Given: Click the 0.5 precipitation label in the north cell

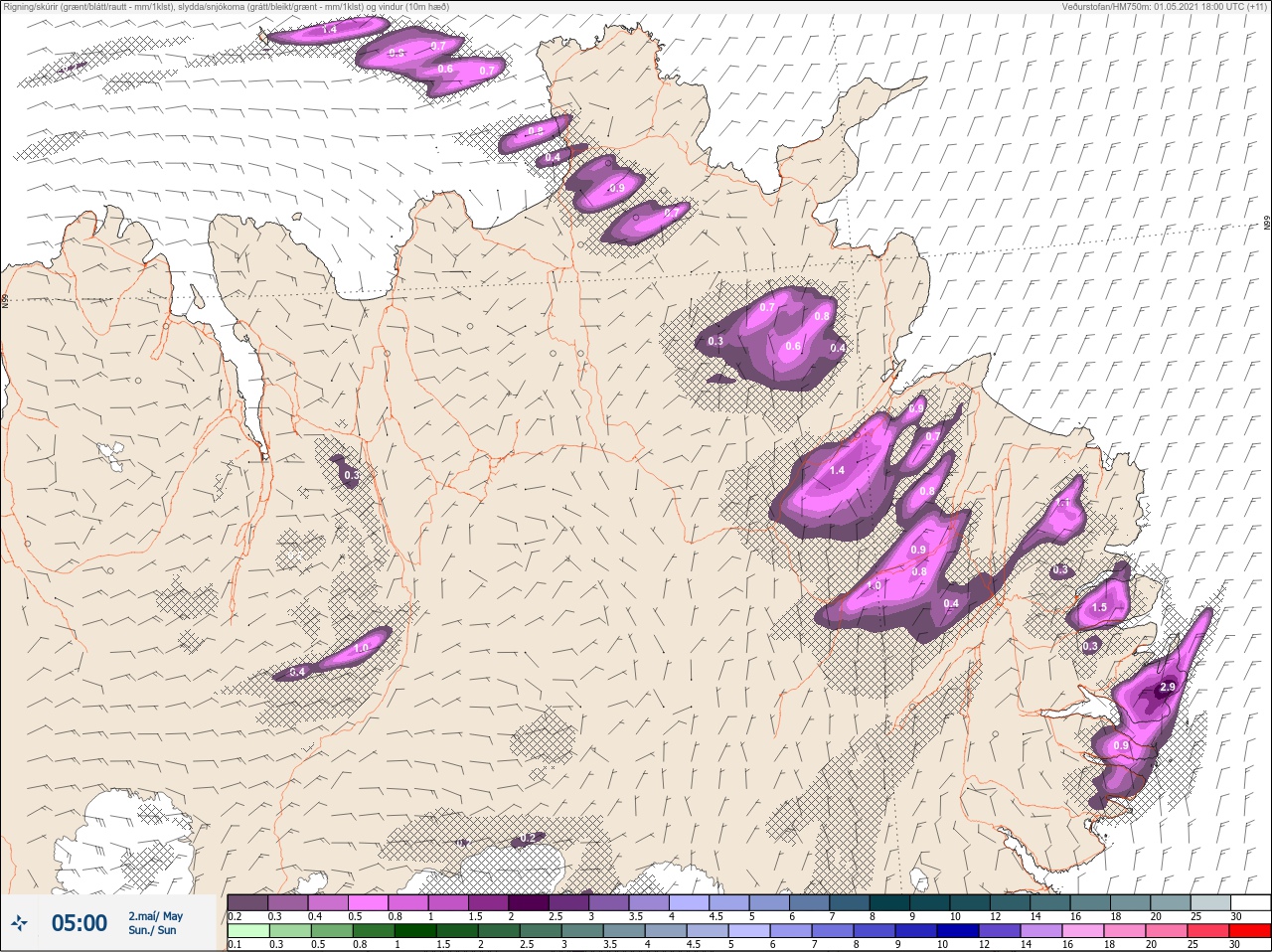Looking at the screenshot, I should point(397,53).
